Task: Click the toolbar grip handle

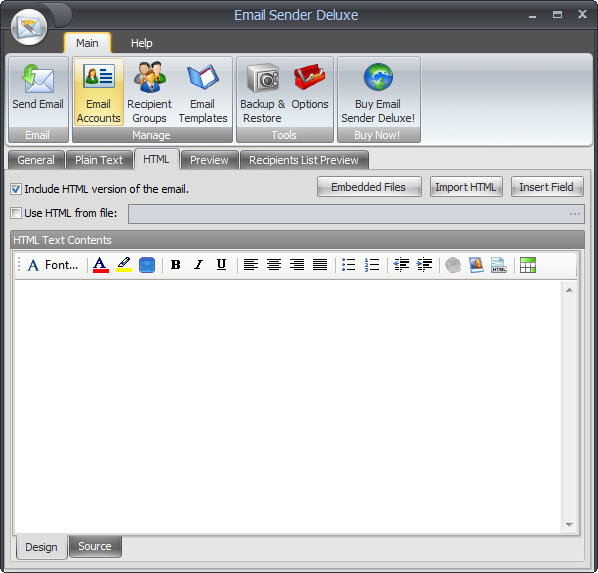Action: (19, 265)
